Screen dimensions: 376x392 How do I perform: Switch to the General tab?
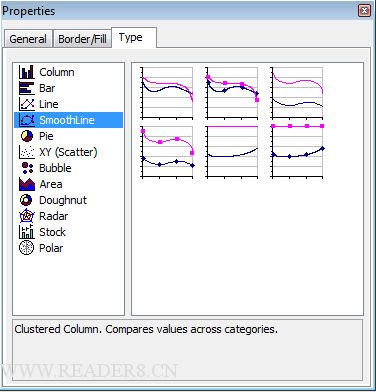click(x=28, y=39)
